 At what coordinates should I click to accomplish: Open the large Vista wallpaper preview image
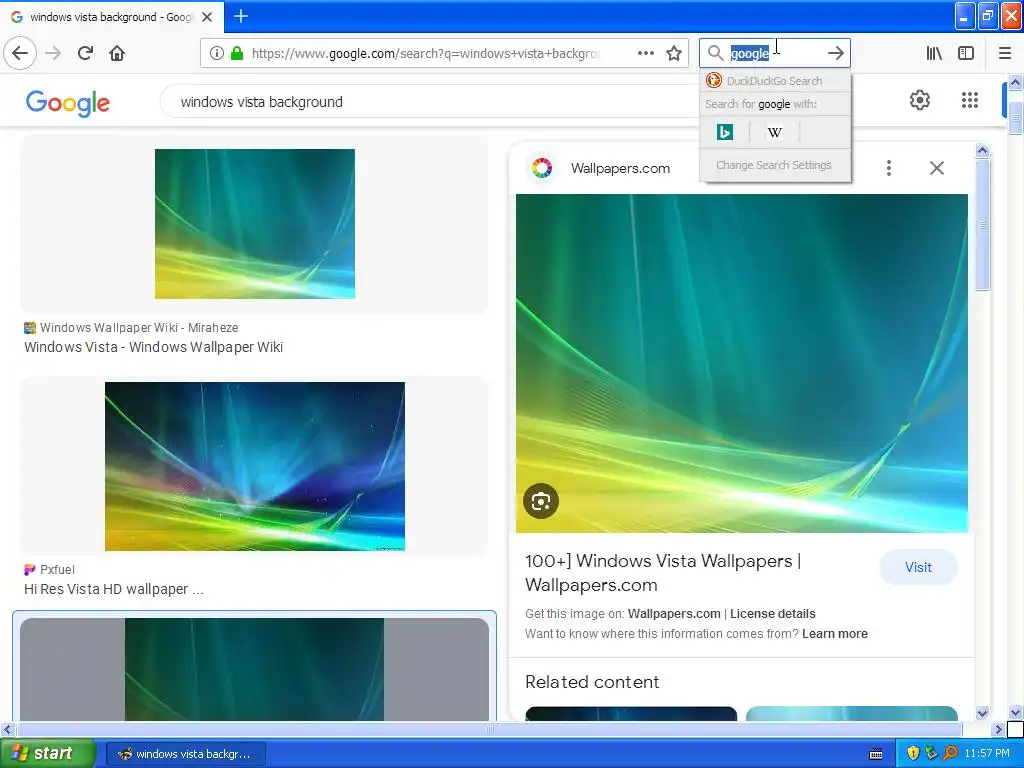[x=742, y=363]
